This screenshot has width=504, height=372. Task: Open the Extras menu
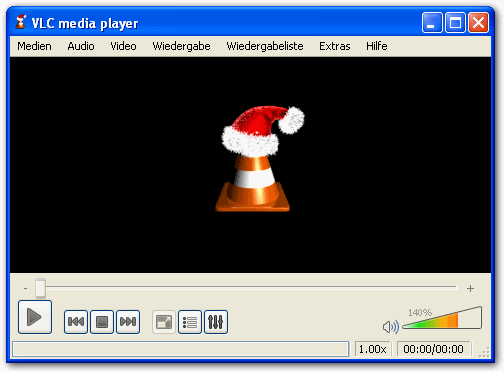click(335, 46)
